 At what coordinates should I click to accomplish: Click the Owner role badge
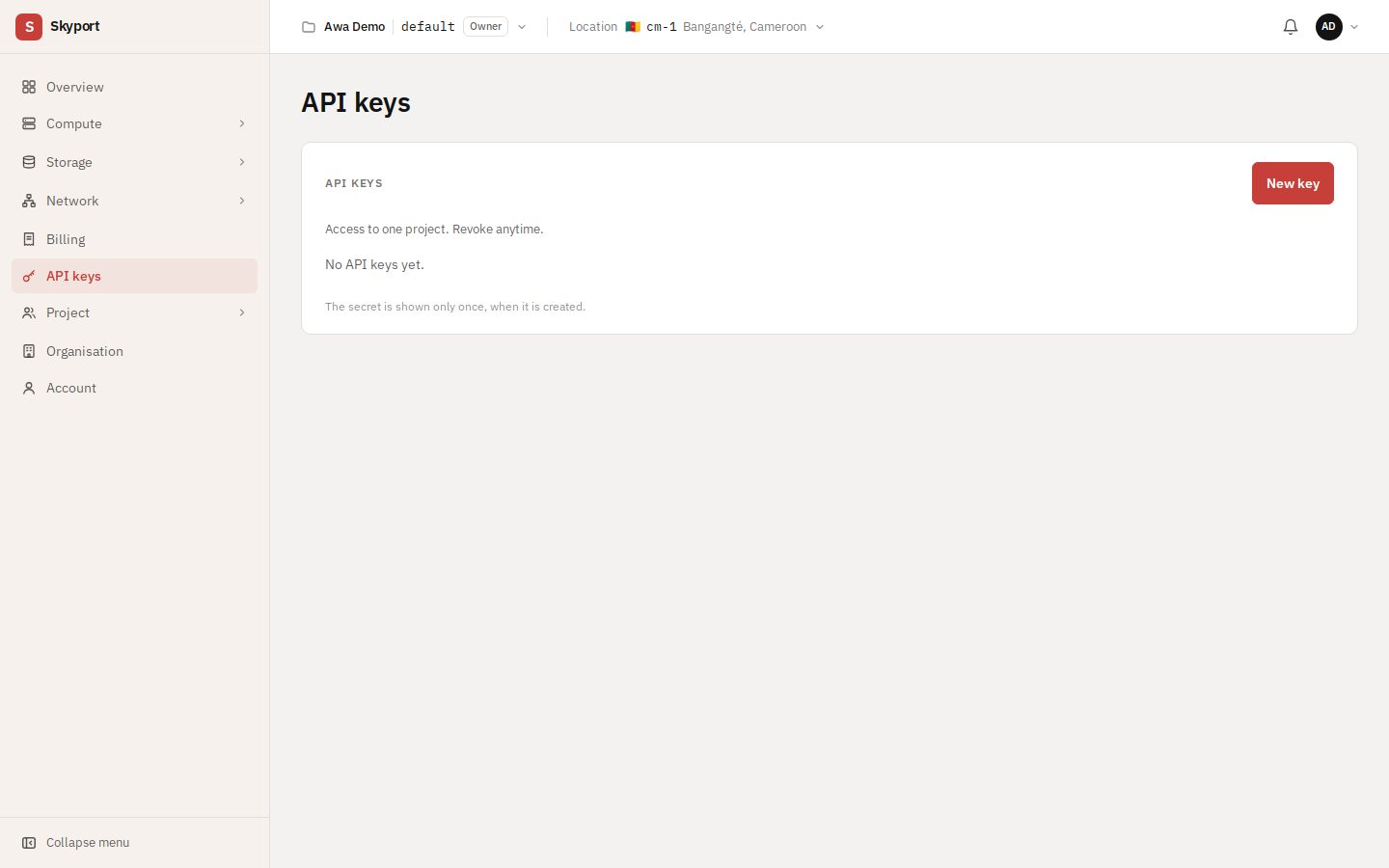pos(485,27)
